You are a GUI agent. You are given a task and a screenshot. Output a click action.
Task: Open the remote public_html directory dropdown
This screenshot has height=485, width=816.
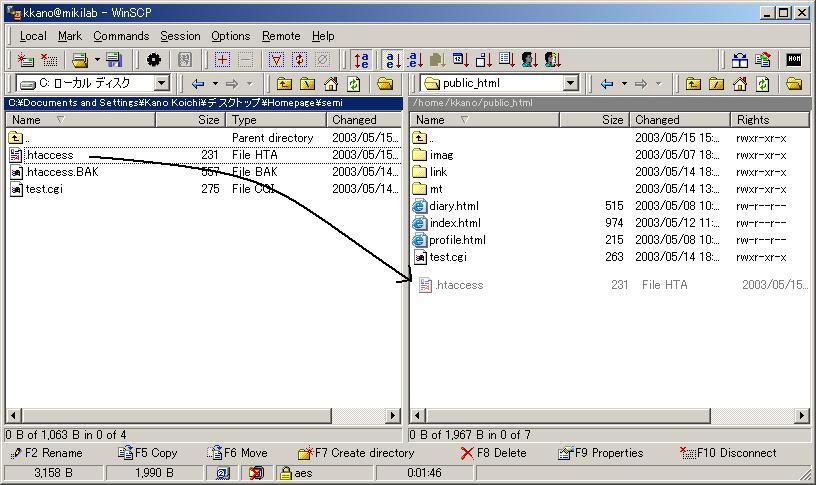coord(571,83)
